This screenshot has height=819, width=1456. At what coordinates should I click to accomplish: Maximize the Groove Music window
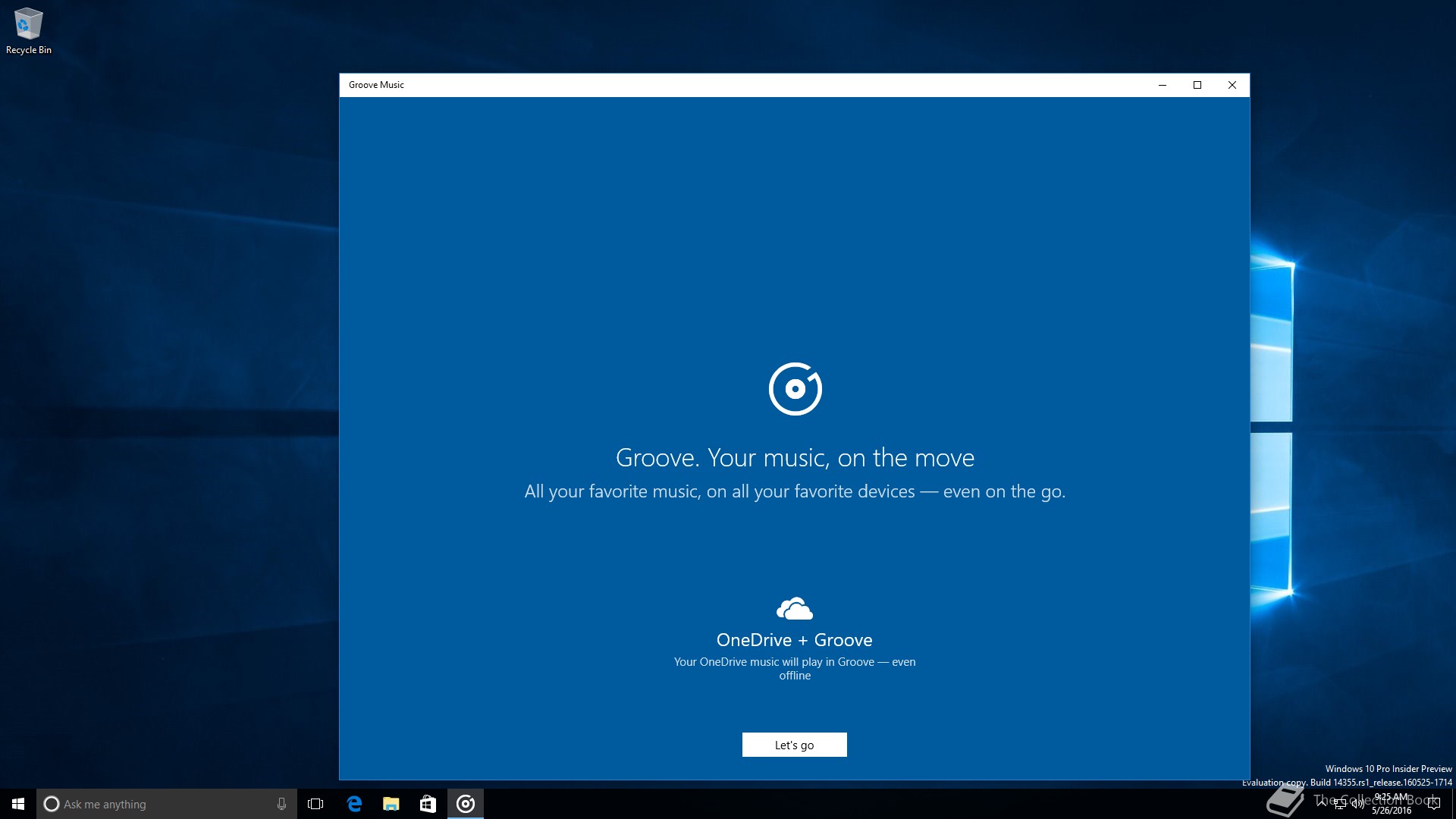(1197, 85)
